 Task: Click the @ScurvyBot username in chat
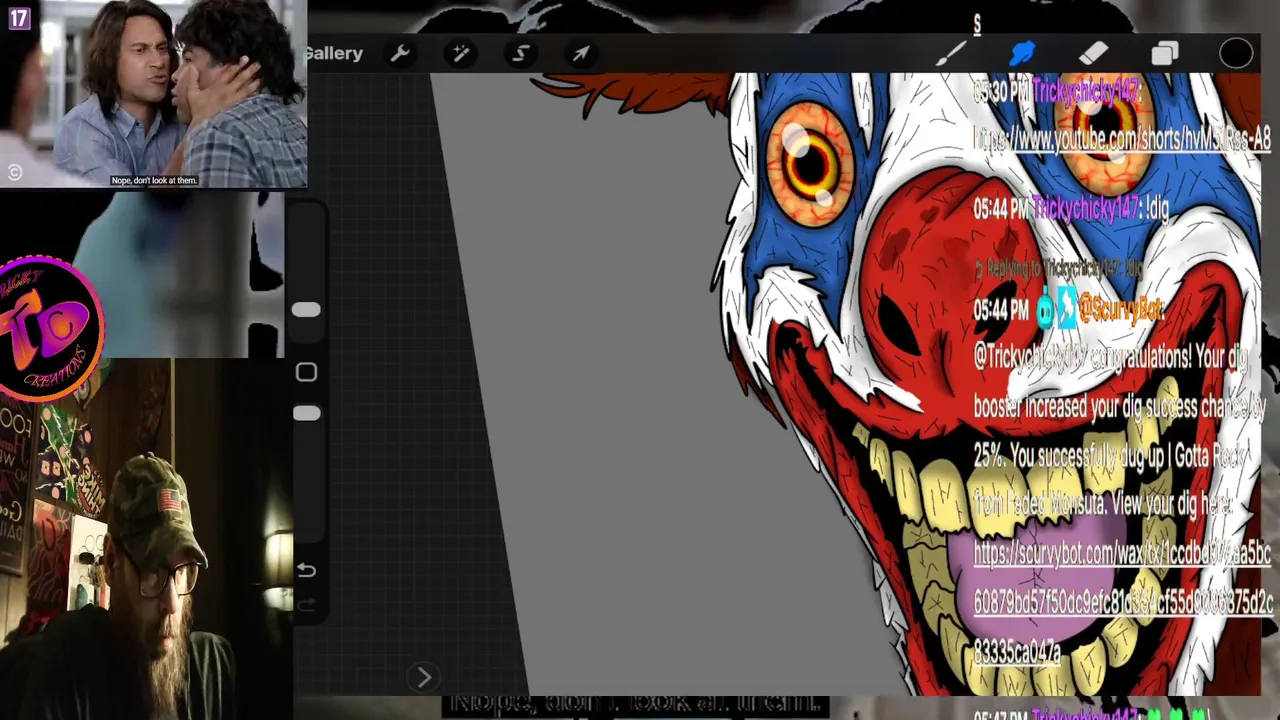tap(1121, 311)
